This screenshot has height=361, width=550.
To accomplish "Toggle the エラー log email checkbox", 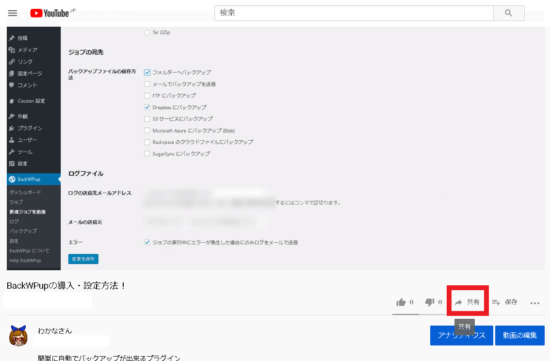I will 147,242.
